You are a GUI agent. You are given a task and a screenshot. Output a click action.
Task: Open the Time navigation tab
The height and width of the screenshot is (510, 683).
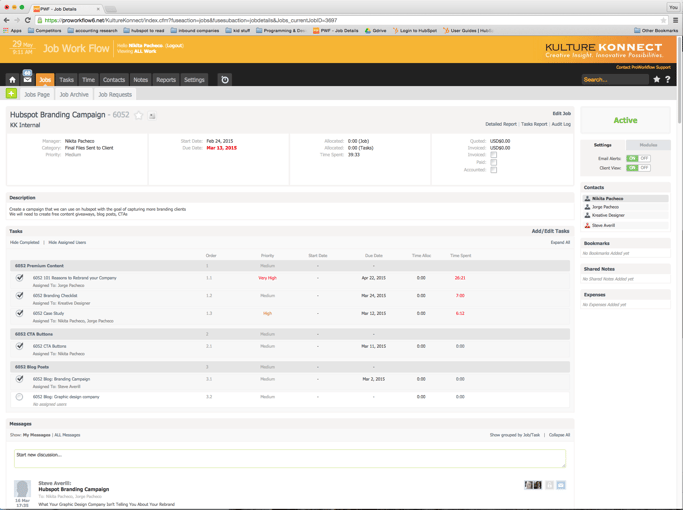click(x=88, y=80)
